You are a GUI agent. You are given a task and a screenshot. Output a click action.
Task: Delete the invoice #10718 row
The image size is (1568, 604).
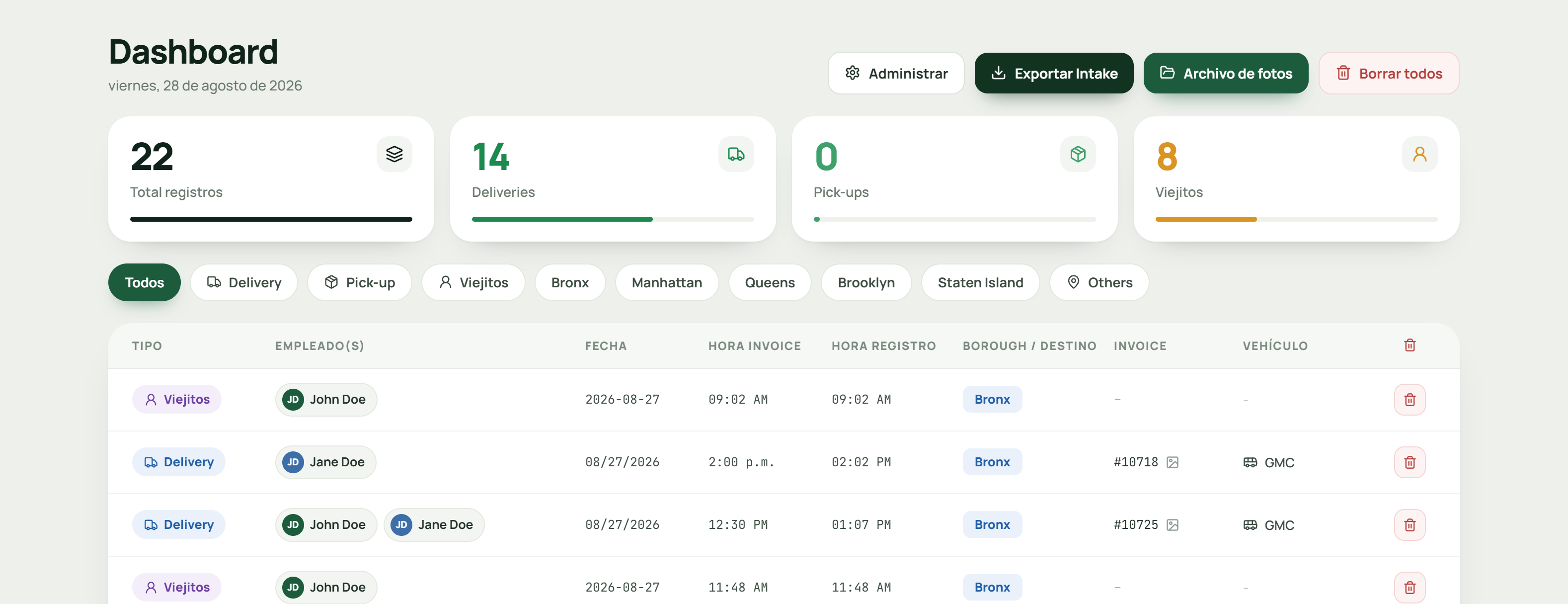point(1410,462)
